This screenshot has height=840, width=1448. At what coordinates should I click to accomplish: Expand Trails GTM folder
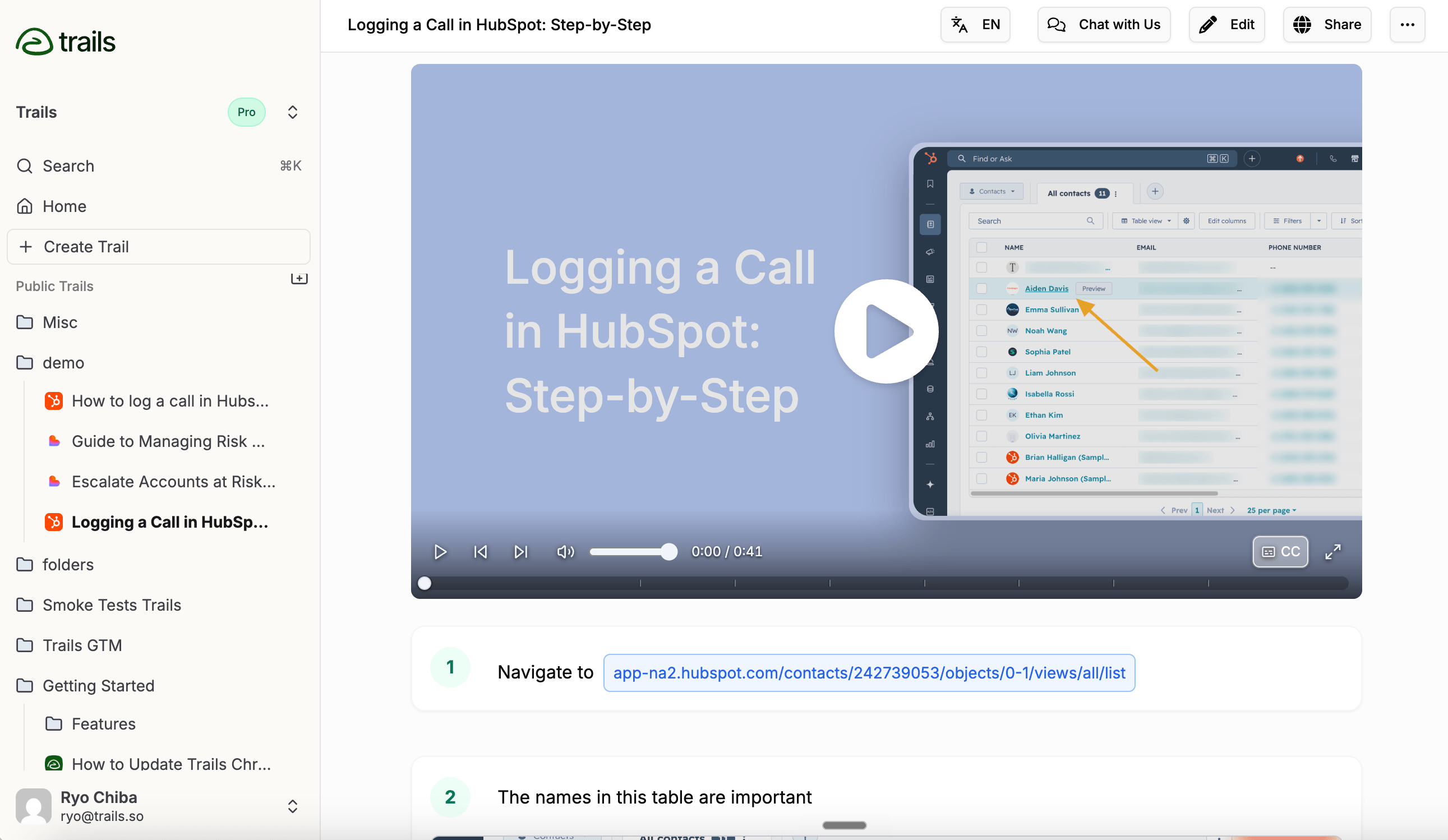click(x=159, y=645)
